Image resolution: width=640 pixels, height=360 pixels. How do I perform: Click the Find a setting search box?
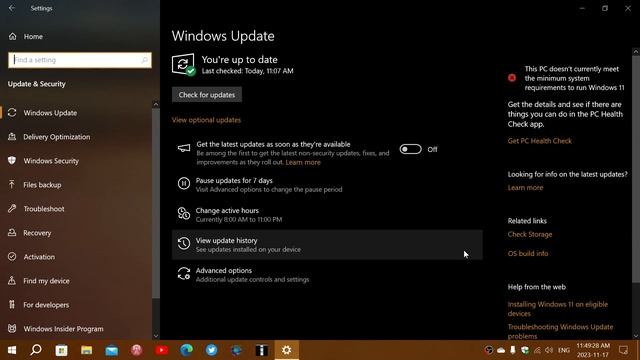click(x=80, y=60)
